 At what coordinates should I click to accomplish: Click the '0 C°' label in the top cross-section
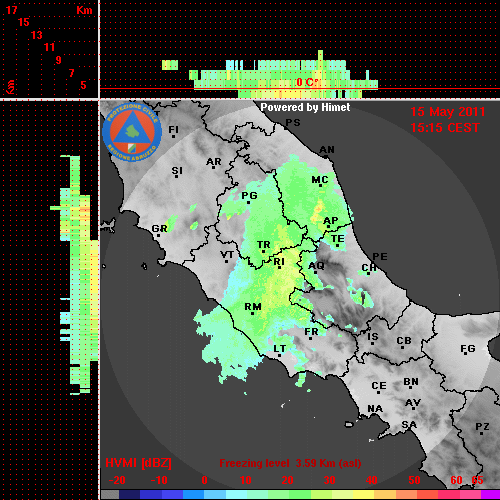pyautogui.click(x=307, y=82)
